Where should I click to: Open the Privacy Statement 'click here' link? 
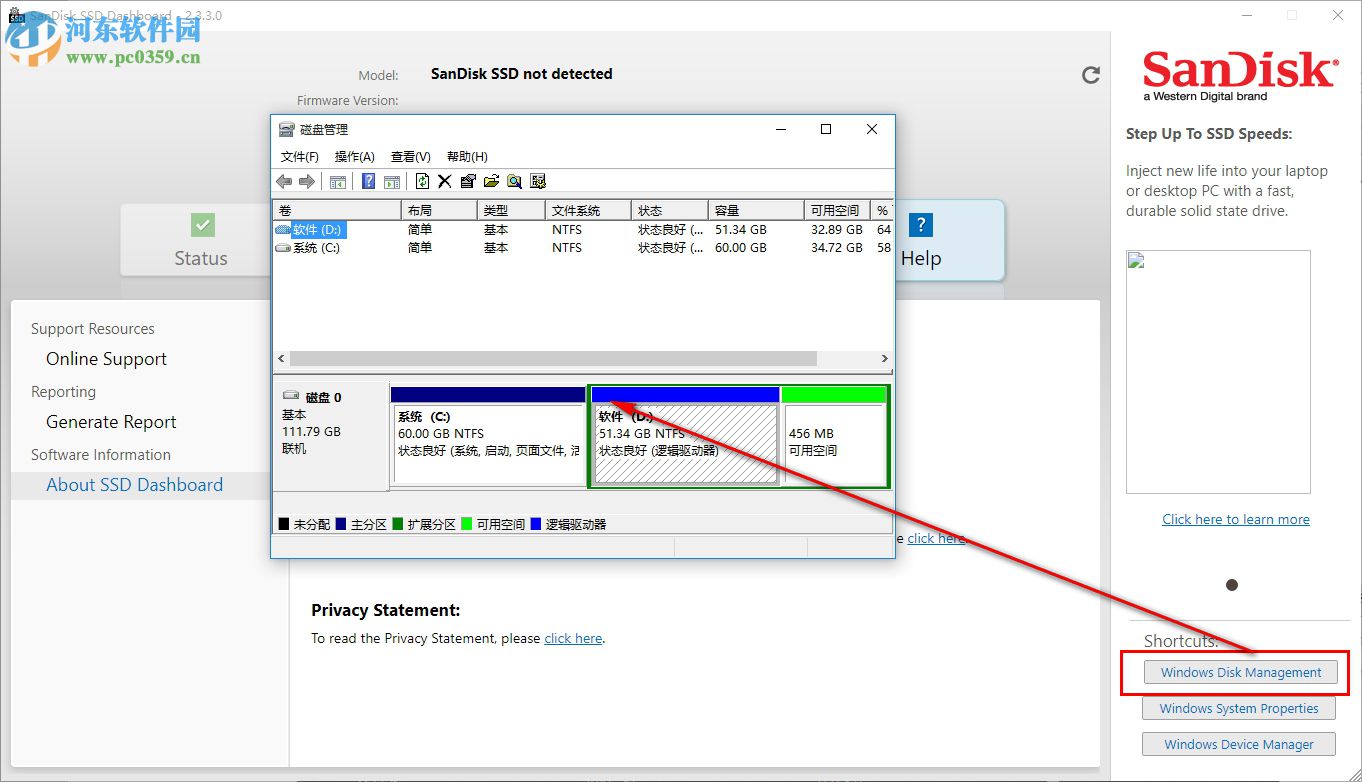click(x=573, y=638)
